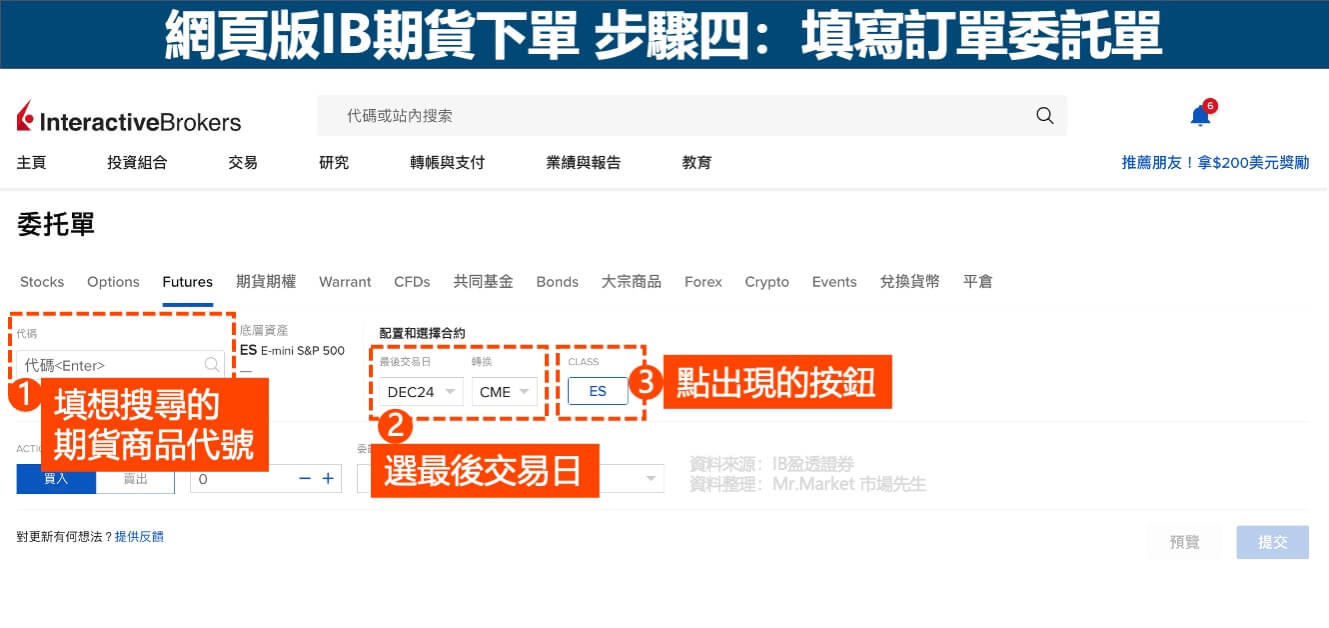The image size is (1329, 628).
Task: Open the 研究 menu
Action: (334, 162)
